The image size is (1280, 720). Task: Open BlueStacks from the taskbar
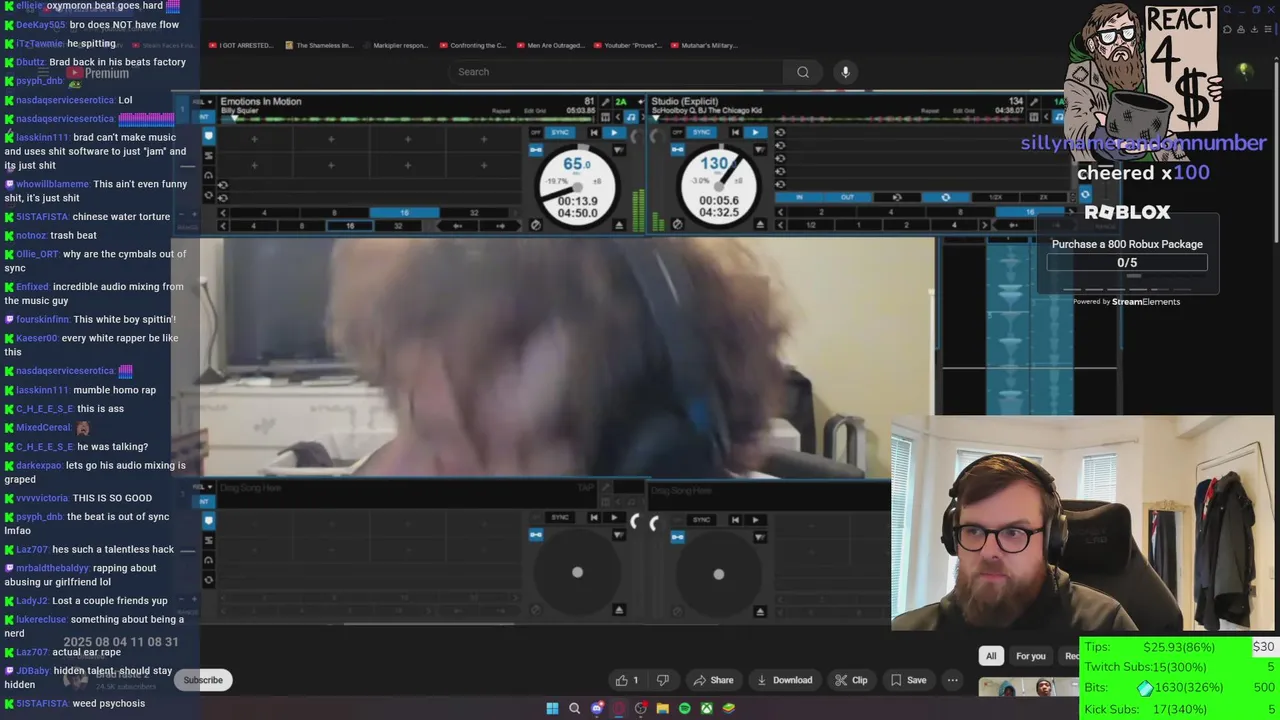tap(729, 708)
